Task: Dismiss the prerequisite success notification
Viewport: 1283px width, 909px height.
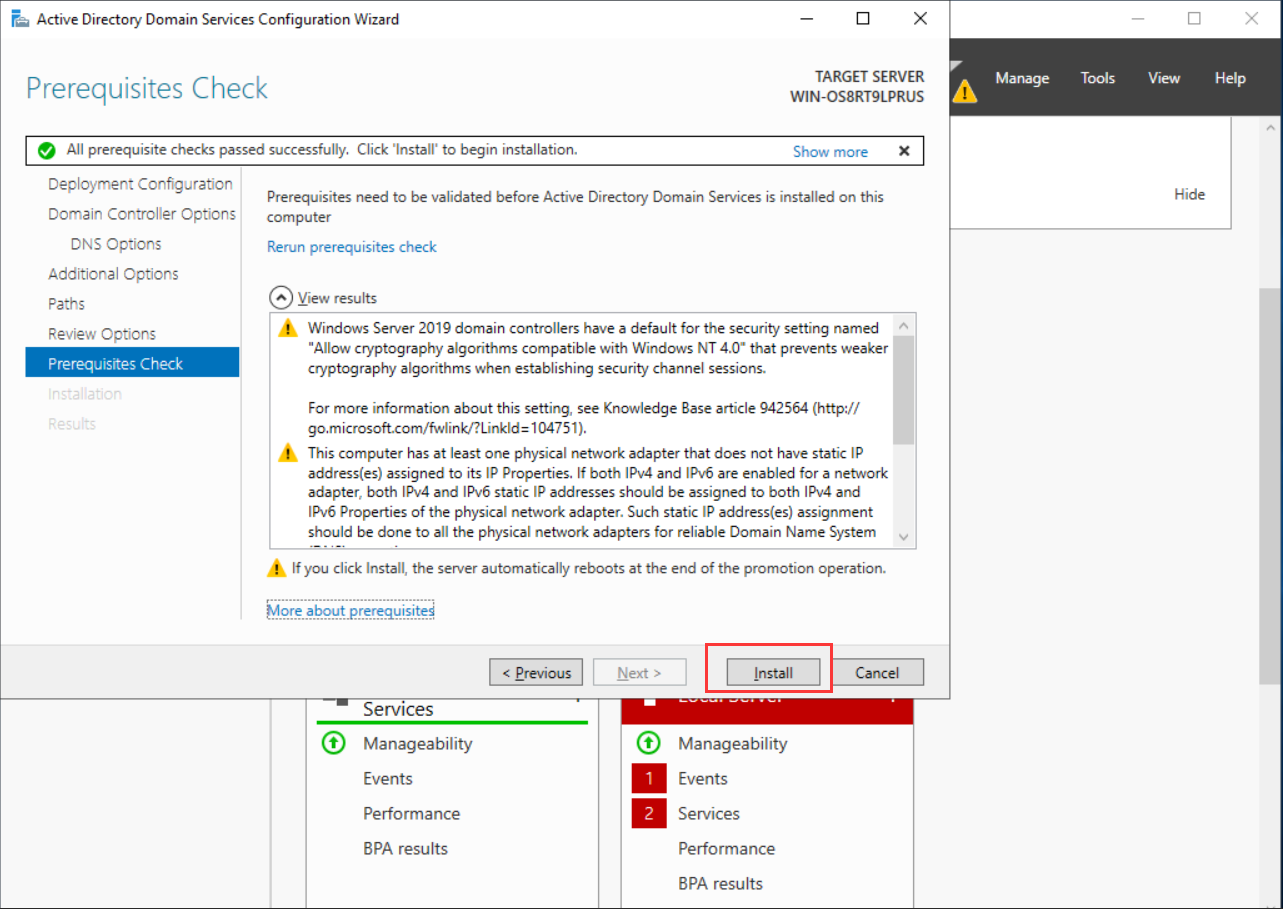Action: tap(904, 151)
